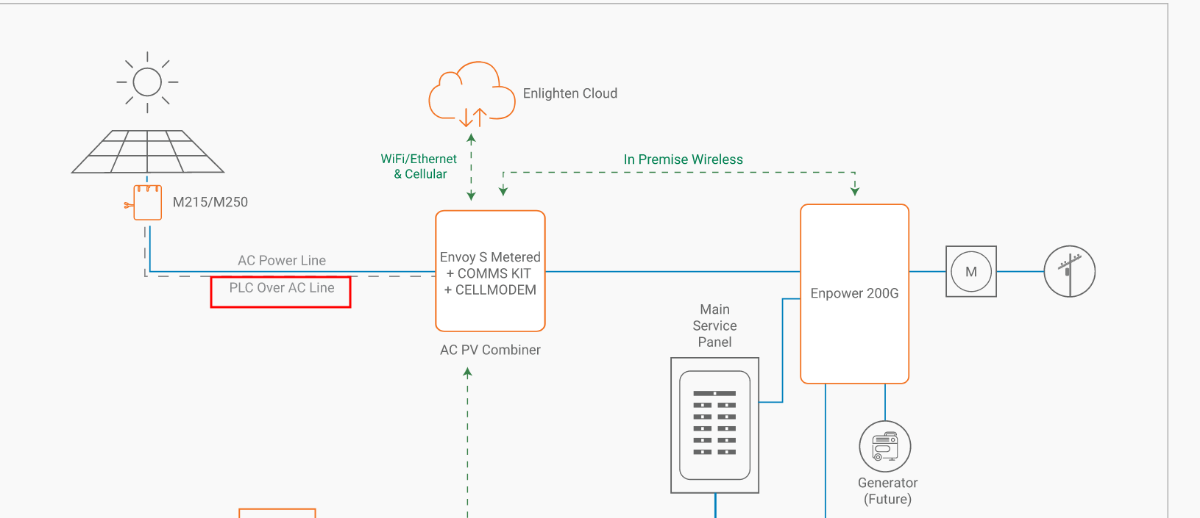Click the AC PV Combiner caption
This screenshot has height=518, width=1200.
(490, 350)
